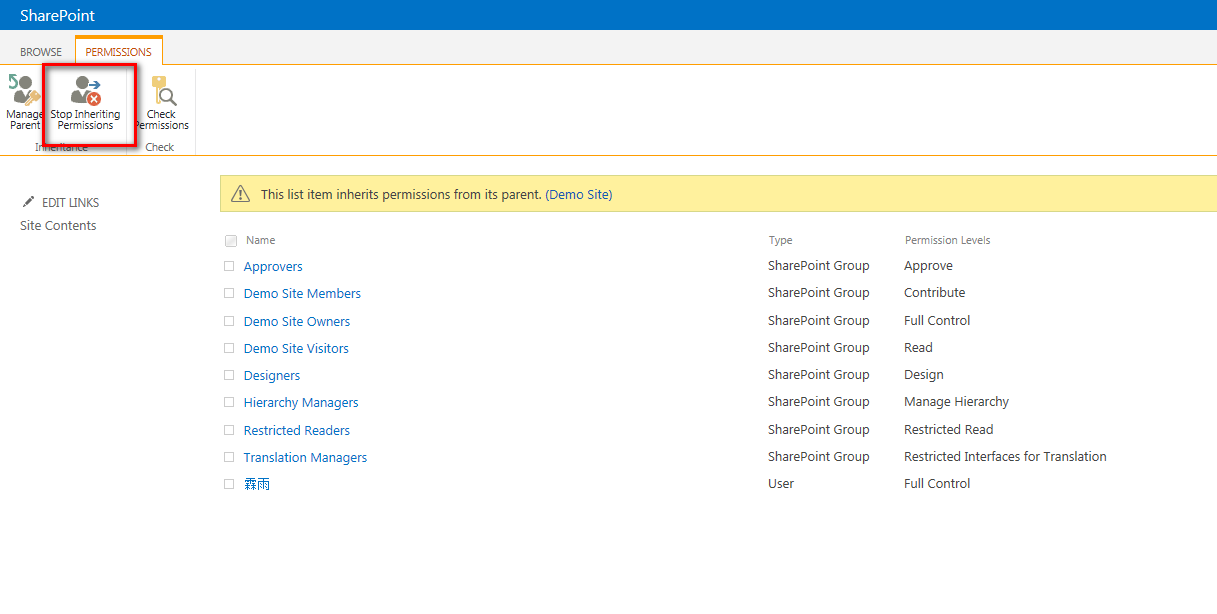This screenshot has width=1217, height=614.
Task: Check the box for Approvers
Action: [x=229, y=266]
